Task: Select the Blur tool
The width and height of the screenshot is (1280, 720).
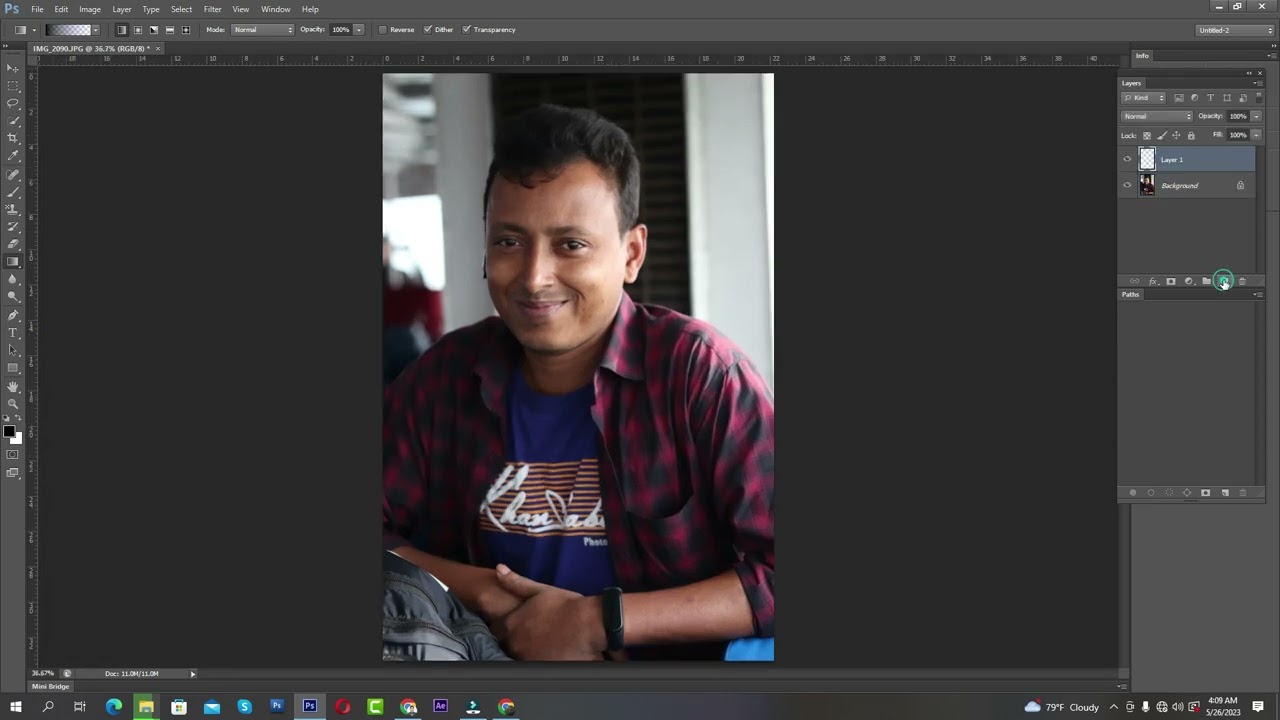Action: (x=13, y=280)
